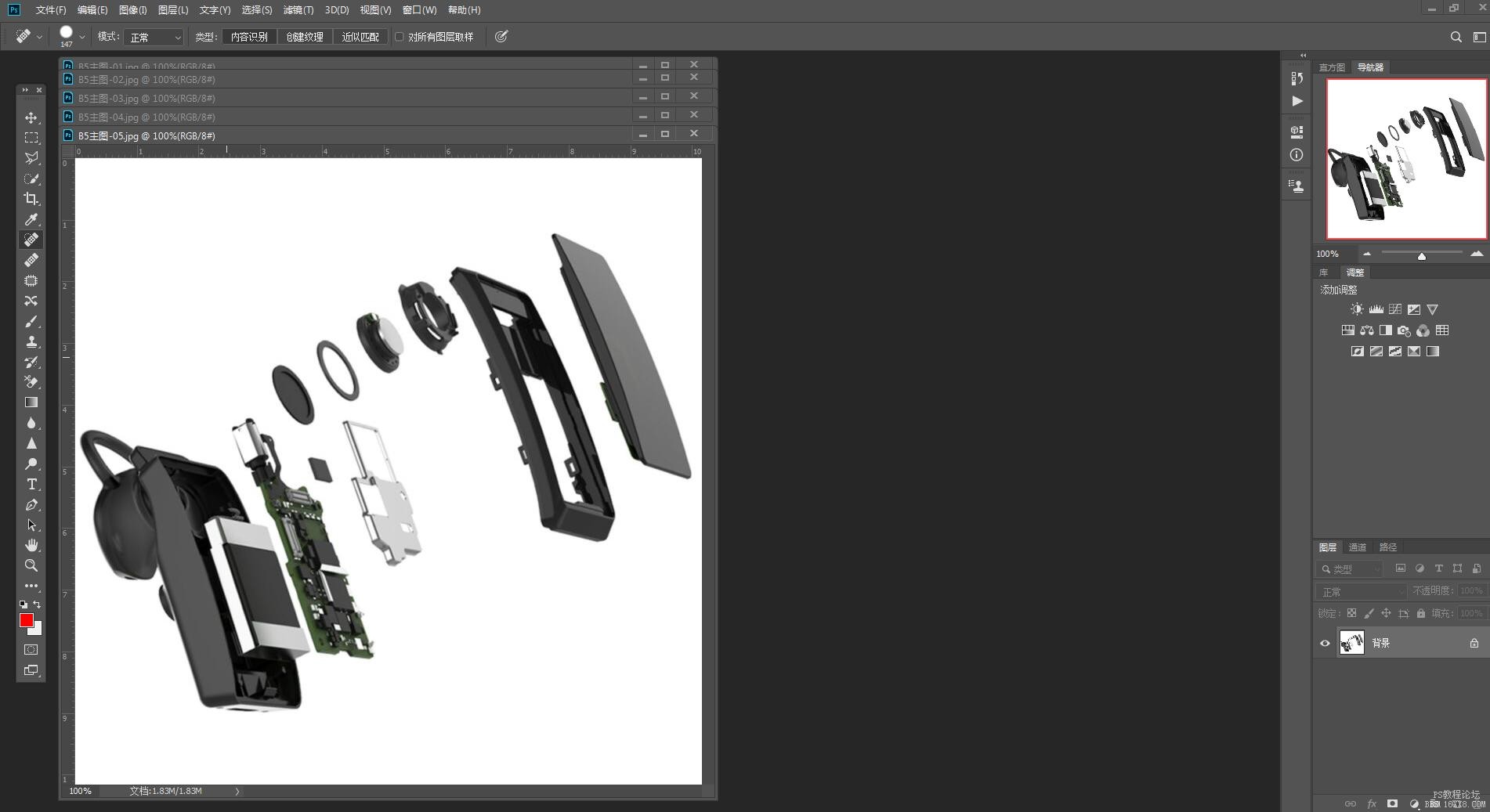Move the navigator zoom slider handle
1490x812 pixels.
tap(1422, 256)
